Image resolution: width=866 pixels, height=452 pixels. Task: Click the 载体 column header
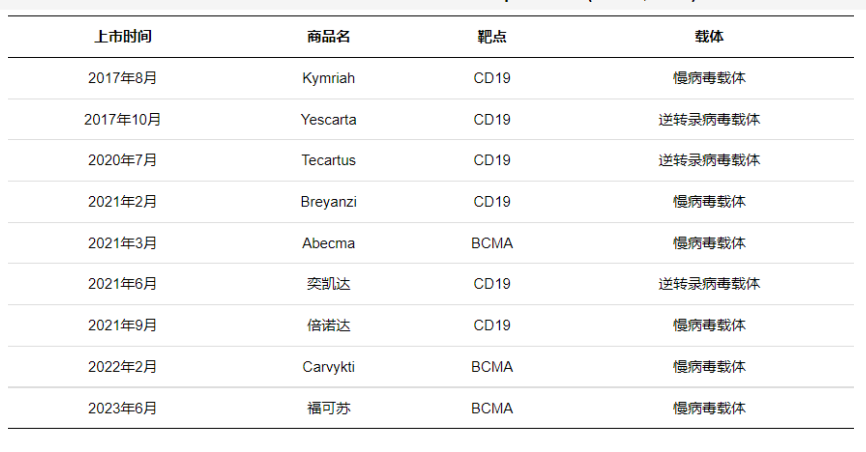click(709, 37)
